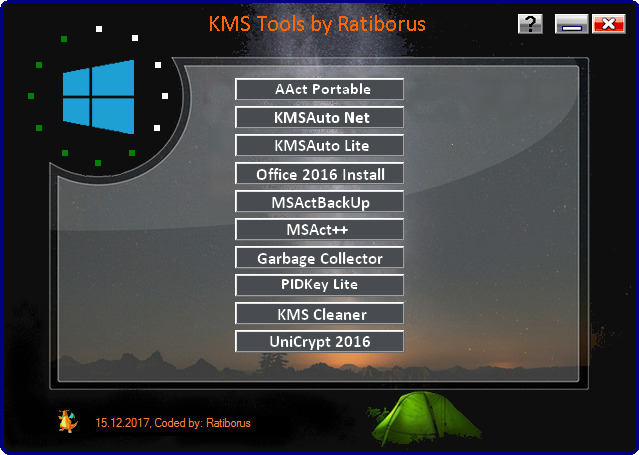
Task: Launch AAct Portable
Action: tap(320, 89)
